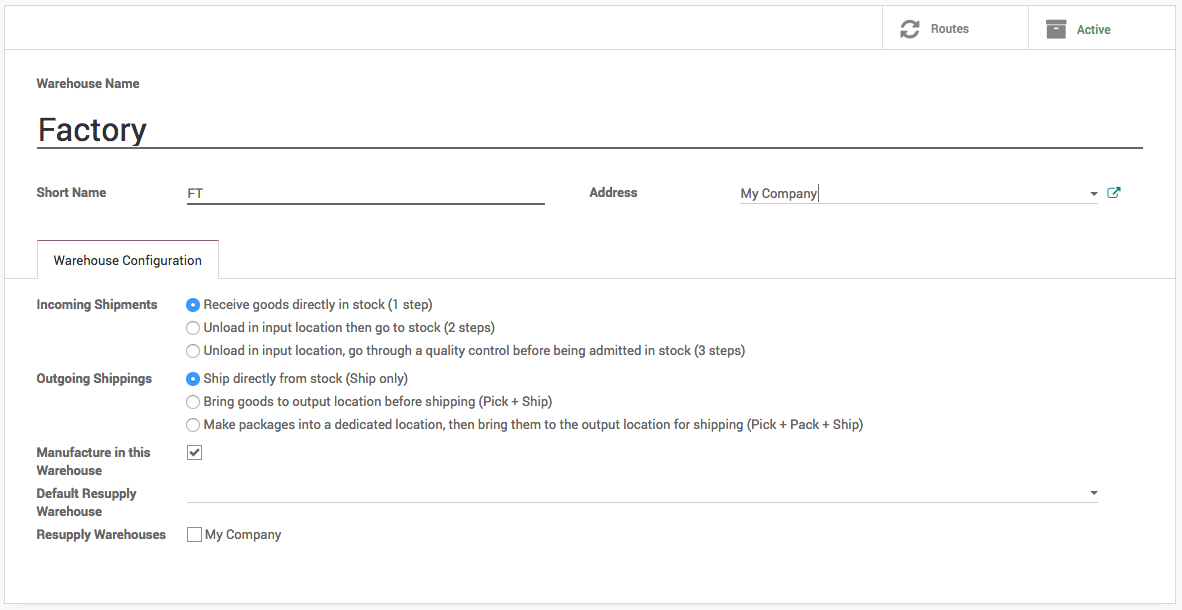Click the Routes refresh arrows icon

click(x=909, y=29)
